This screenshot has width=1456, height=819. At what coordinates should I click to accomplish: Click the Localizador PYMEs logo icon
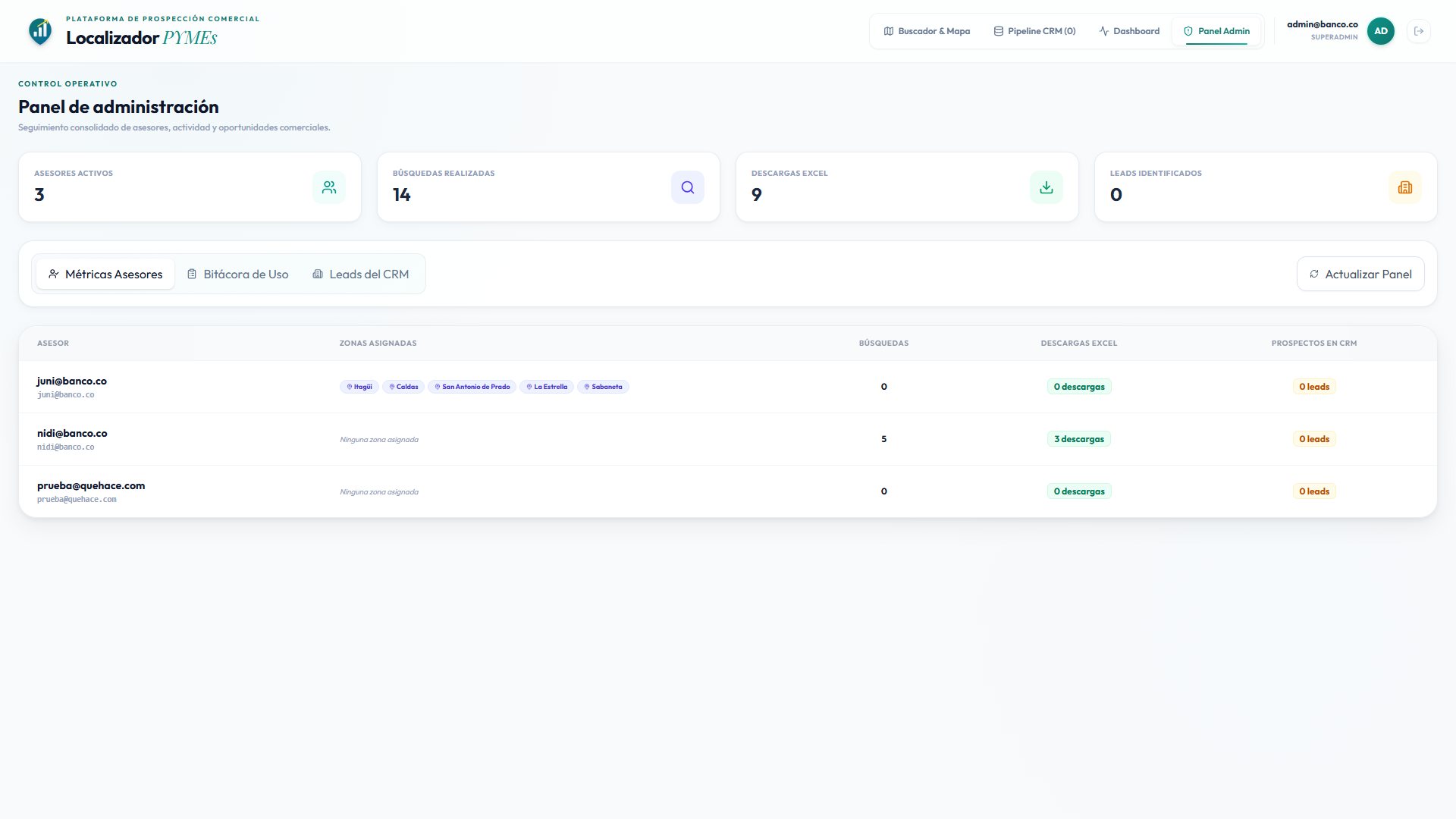click(x=40, y=31)
